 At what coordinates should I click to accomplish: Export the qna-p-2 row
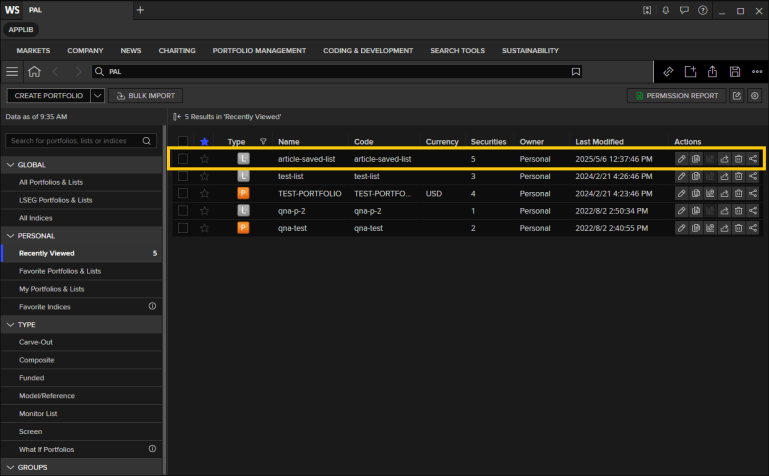(x=724, y=211)
